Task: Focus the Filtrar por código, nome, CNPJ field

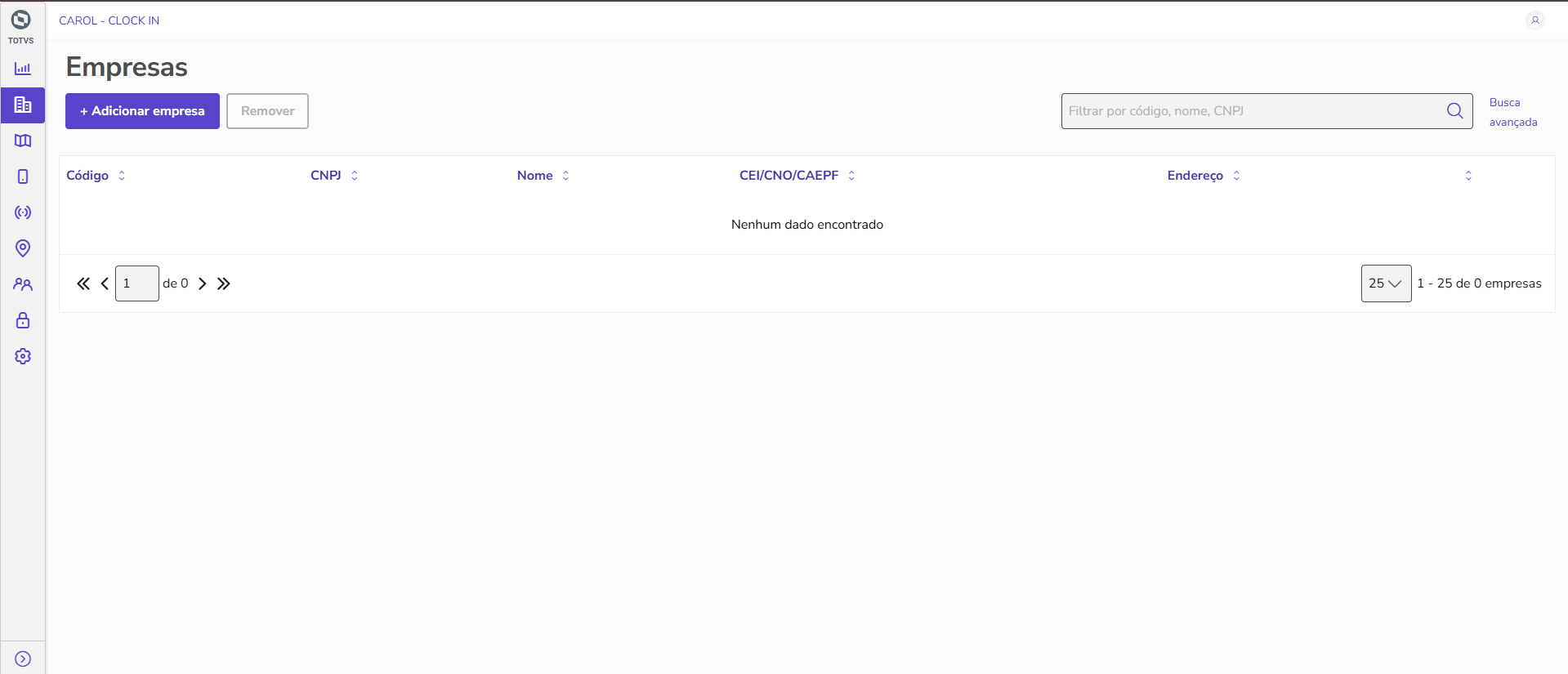Action: pos(1253,111)
